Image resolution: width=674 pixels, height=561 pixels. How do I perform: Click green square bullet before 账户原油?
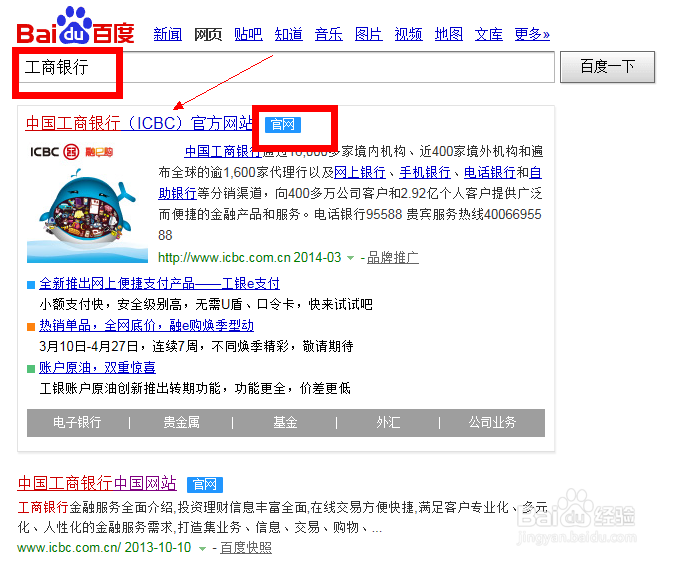coord(31,369)
